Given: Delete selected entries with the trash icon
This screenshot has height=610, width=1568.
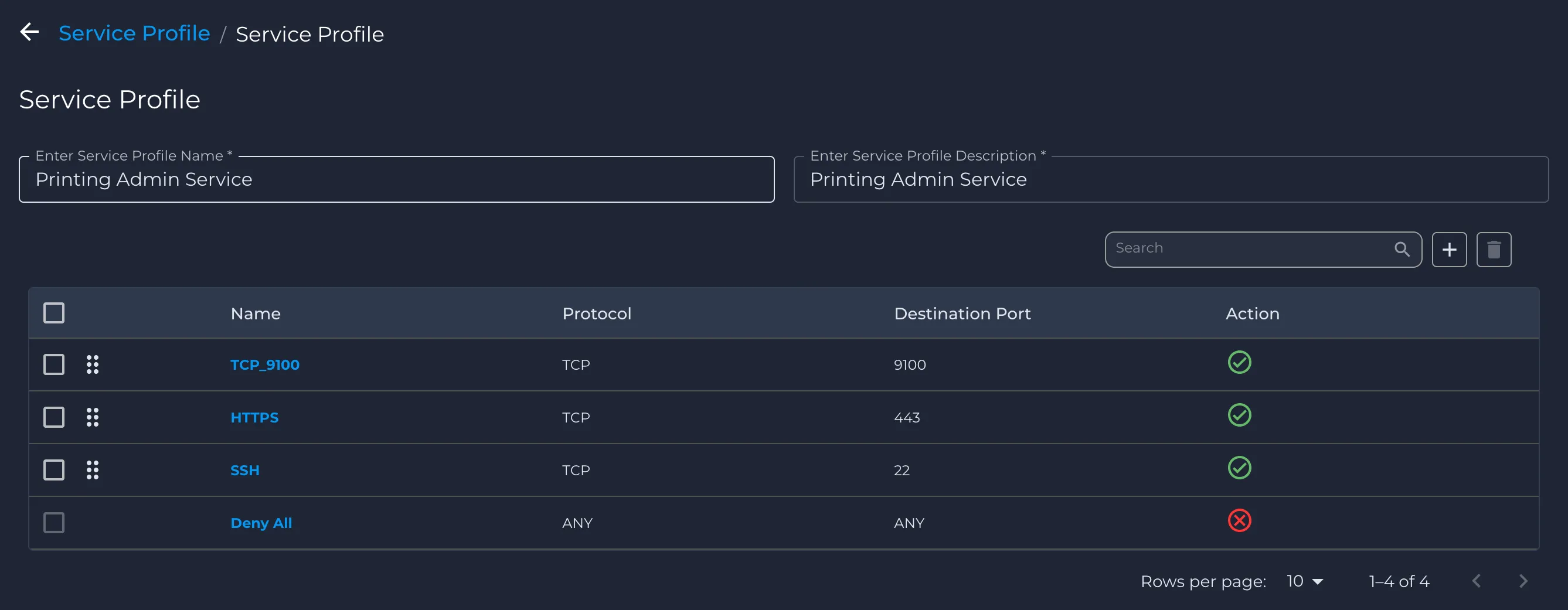Looking at the screenshot, I should (x=1493, y=250).
